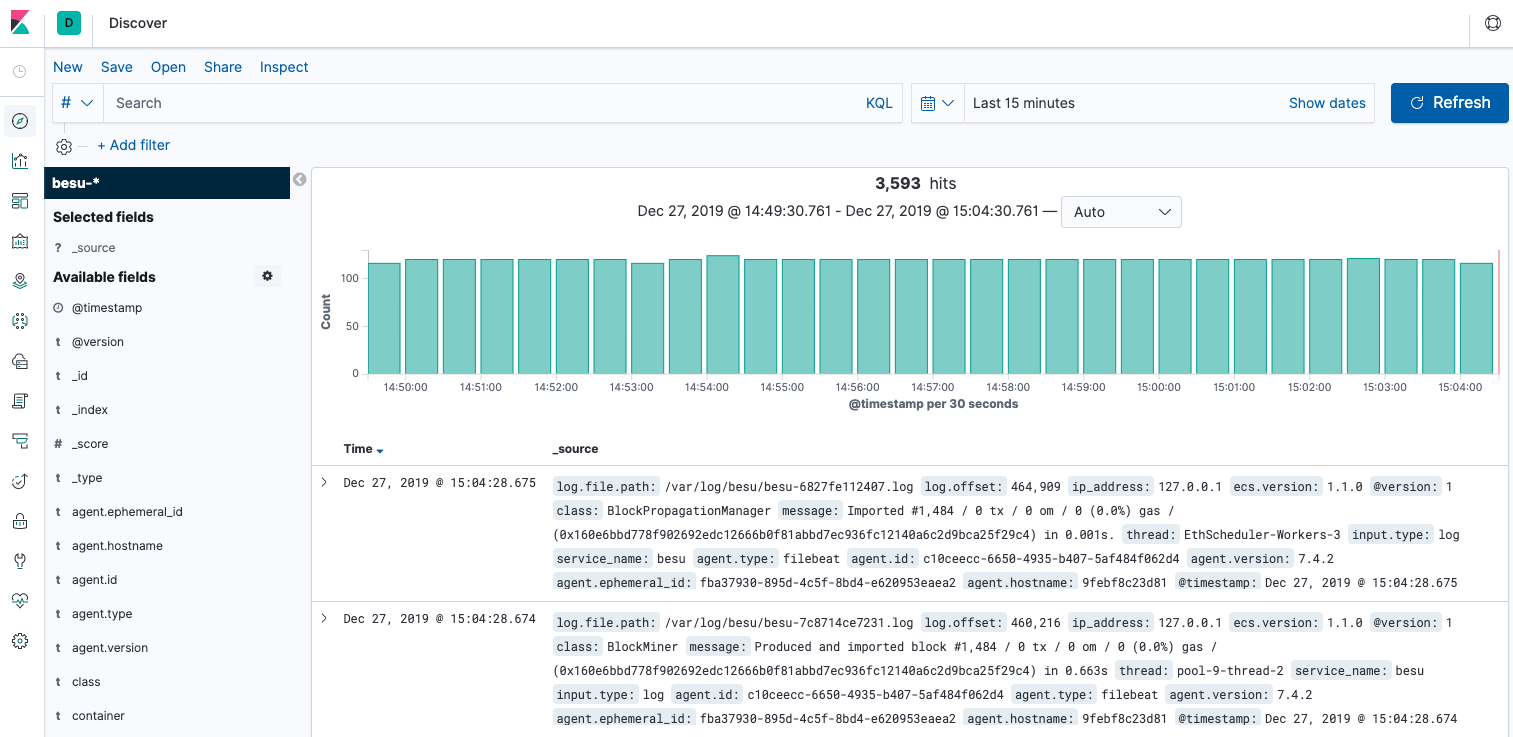The image size is (1513, 737).
Task: Open the filter options gear next to Add filter
Action: [x=63, y=145]
